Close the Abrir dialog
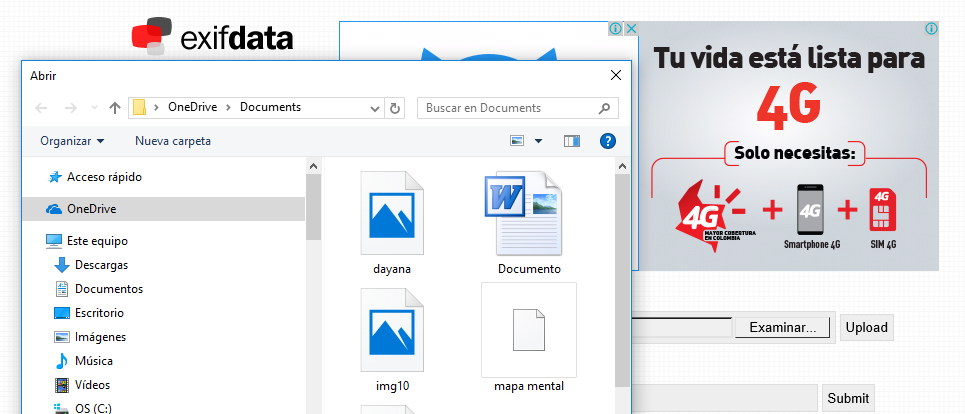The image size is (965, 414). [615, 75]
